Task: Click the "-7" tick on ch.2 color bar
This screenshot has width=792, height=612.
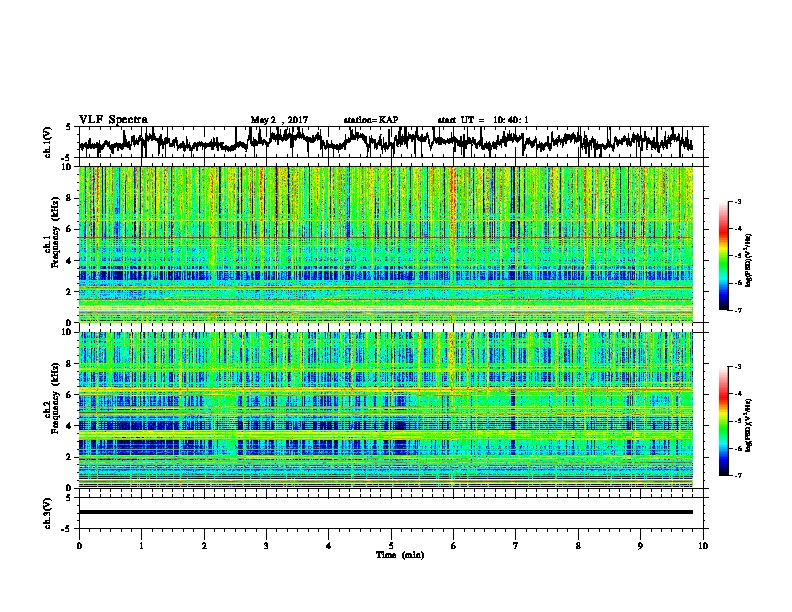Action: 738,475
